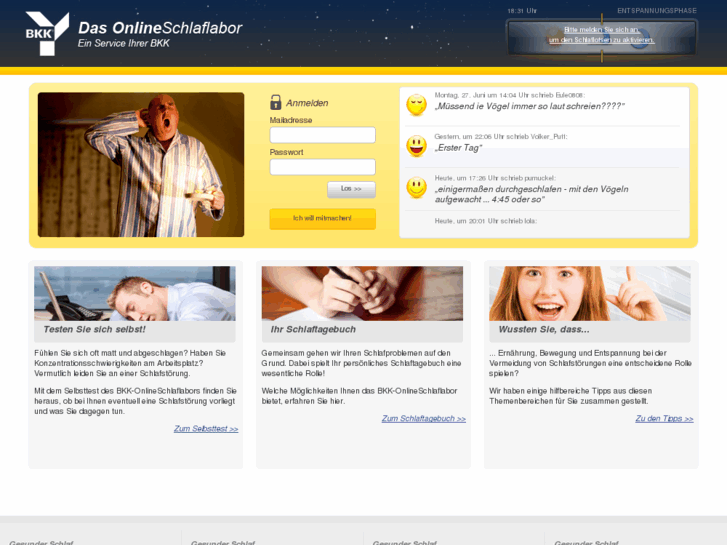
Task: Click the excited woman pointing up image
Action: point(590,293)
